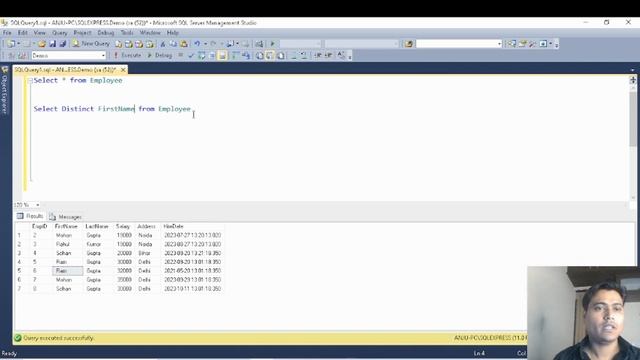Switch to the Messages tab
The width and height of the screenshot is (640, 360).
(66, 217)
